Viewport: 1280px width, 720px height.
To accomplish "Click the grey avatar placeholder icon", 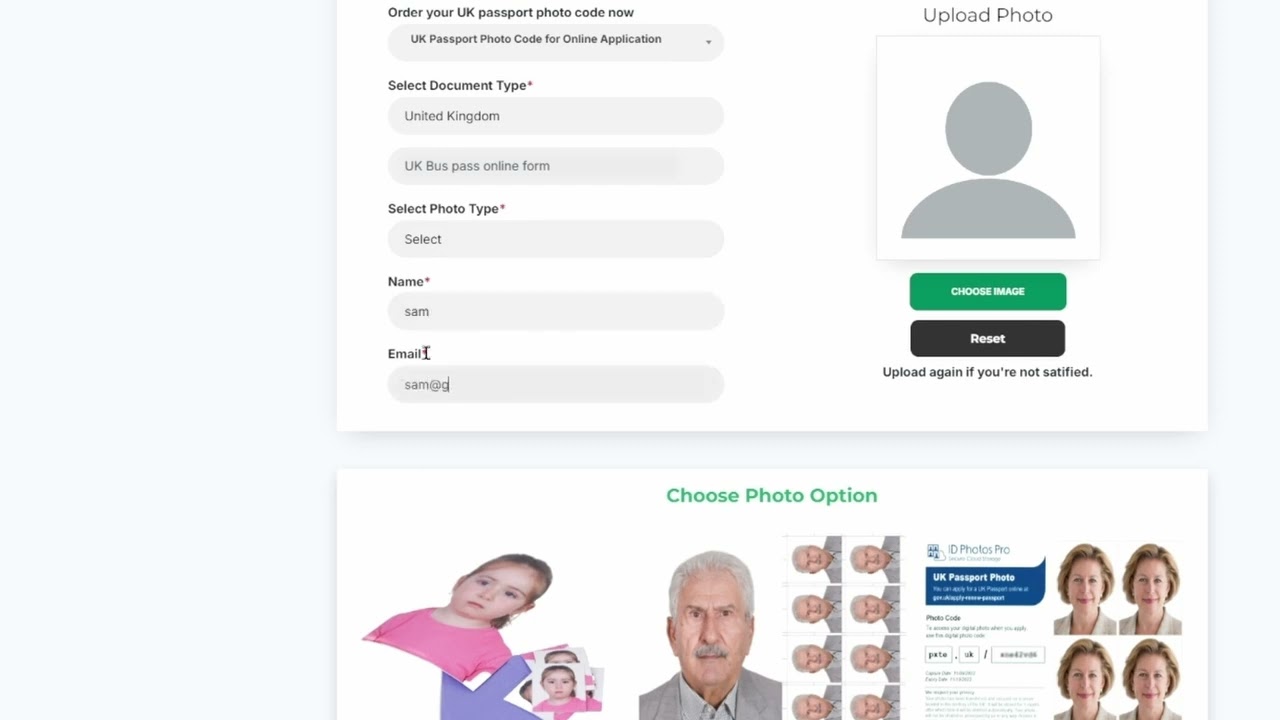I will pyautogui.click(x=988, y=160).
